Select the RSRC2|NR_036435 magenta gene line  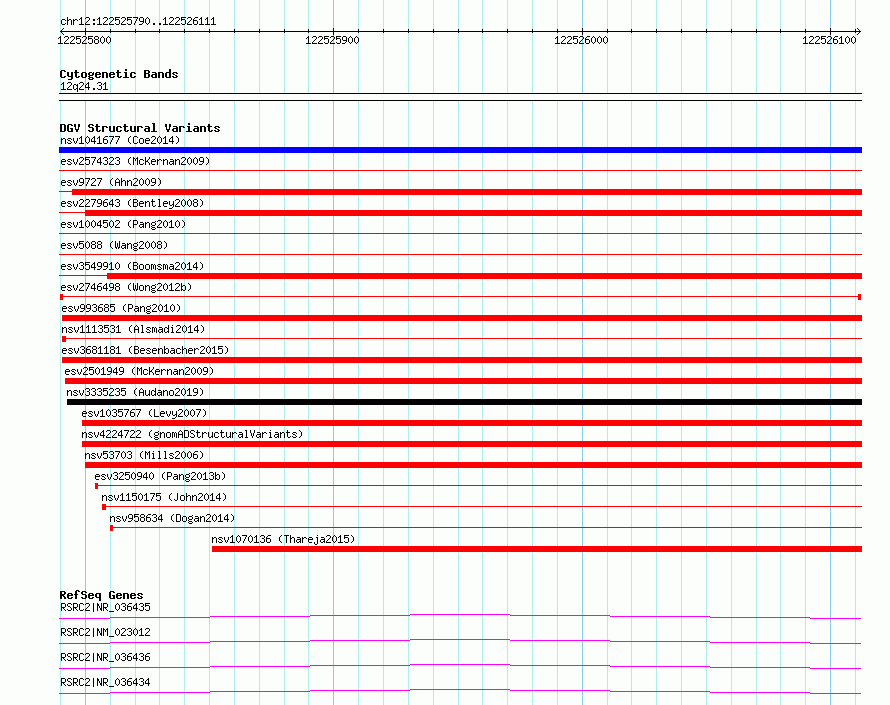pos(460,616)
